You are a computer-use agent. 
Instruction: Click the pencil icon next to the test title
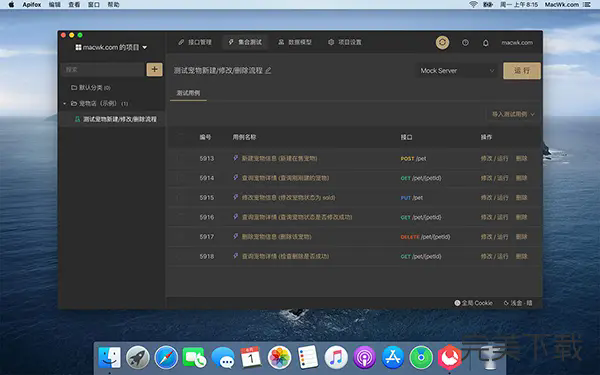[268, 70]
